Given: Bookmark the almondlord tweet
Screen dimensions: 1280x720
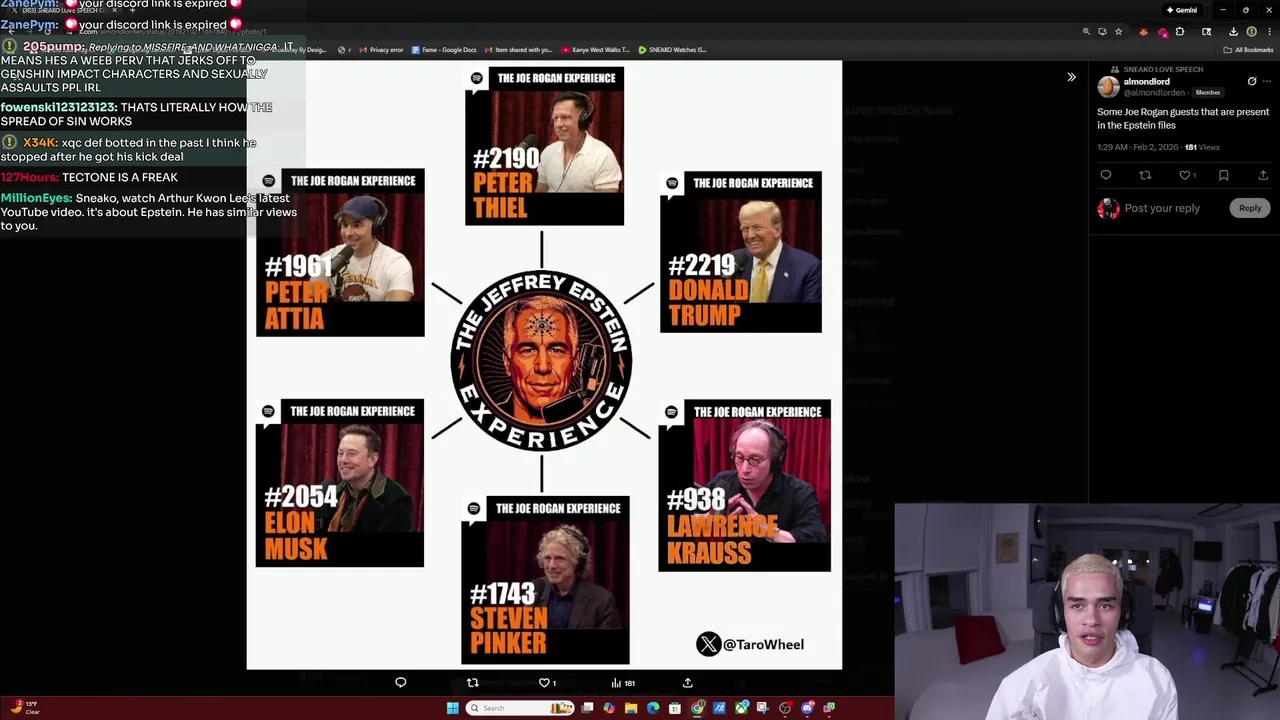Looking at the screenshot, I should point(1223,175).
